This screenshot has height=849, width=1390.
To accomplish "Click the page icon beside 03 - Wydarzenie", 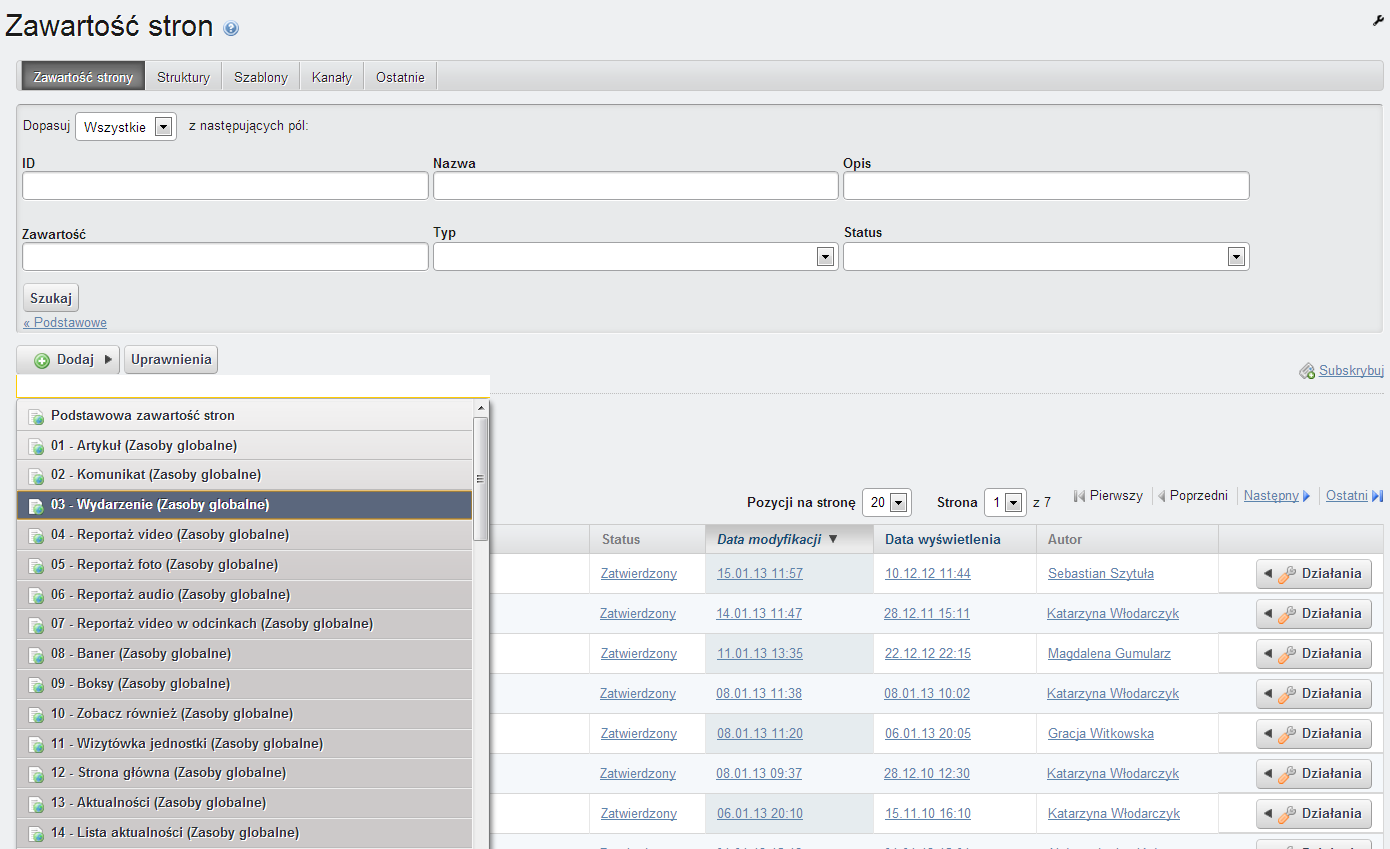I will coord(36,505).
